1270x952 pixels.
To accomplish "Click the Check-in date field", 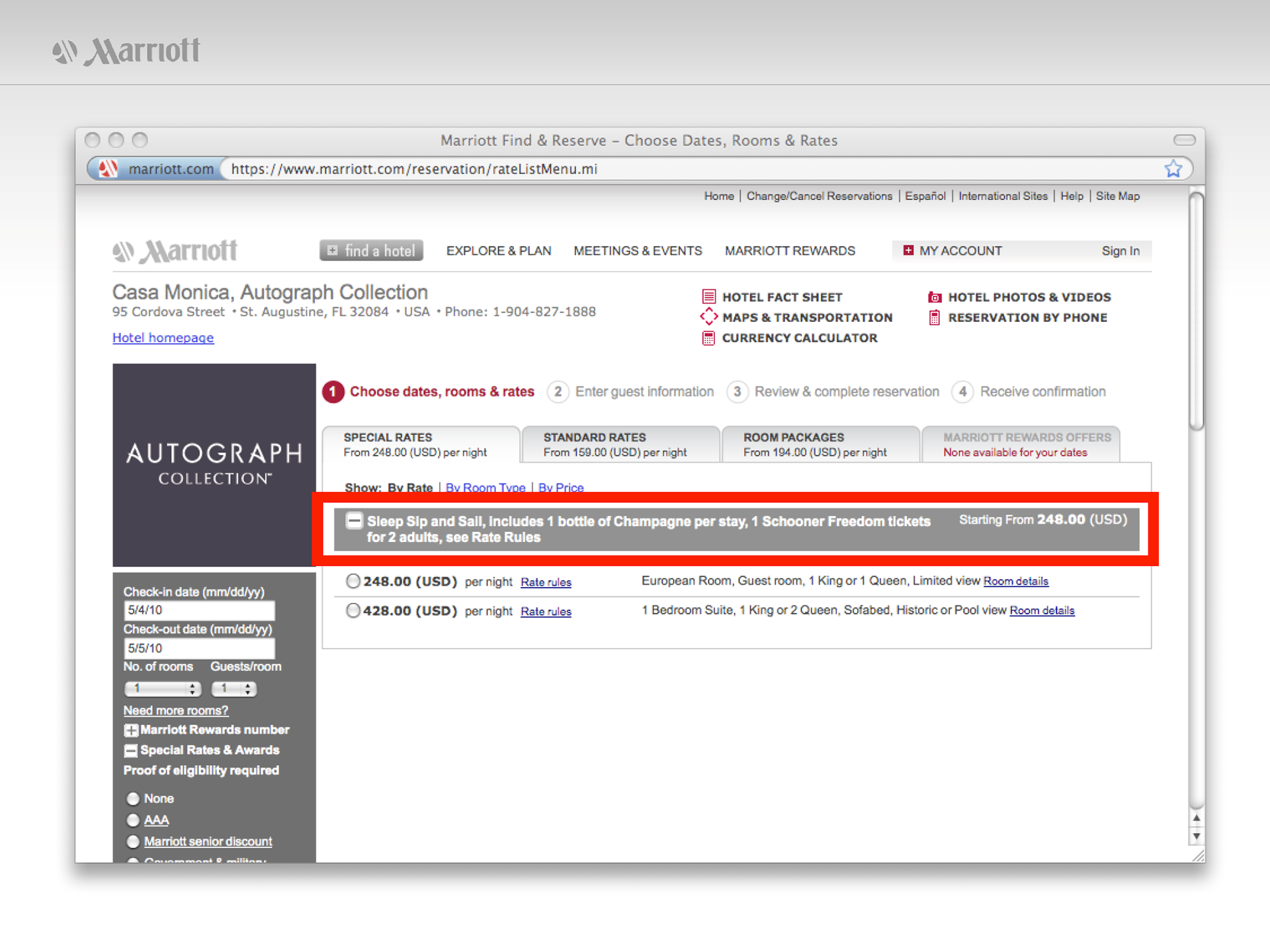I will pyautogui.click(x=199, y=610).
